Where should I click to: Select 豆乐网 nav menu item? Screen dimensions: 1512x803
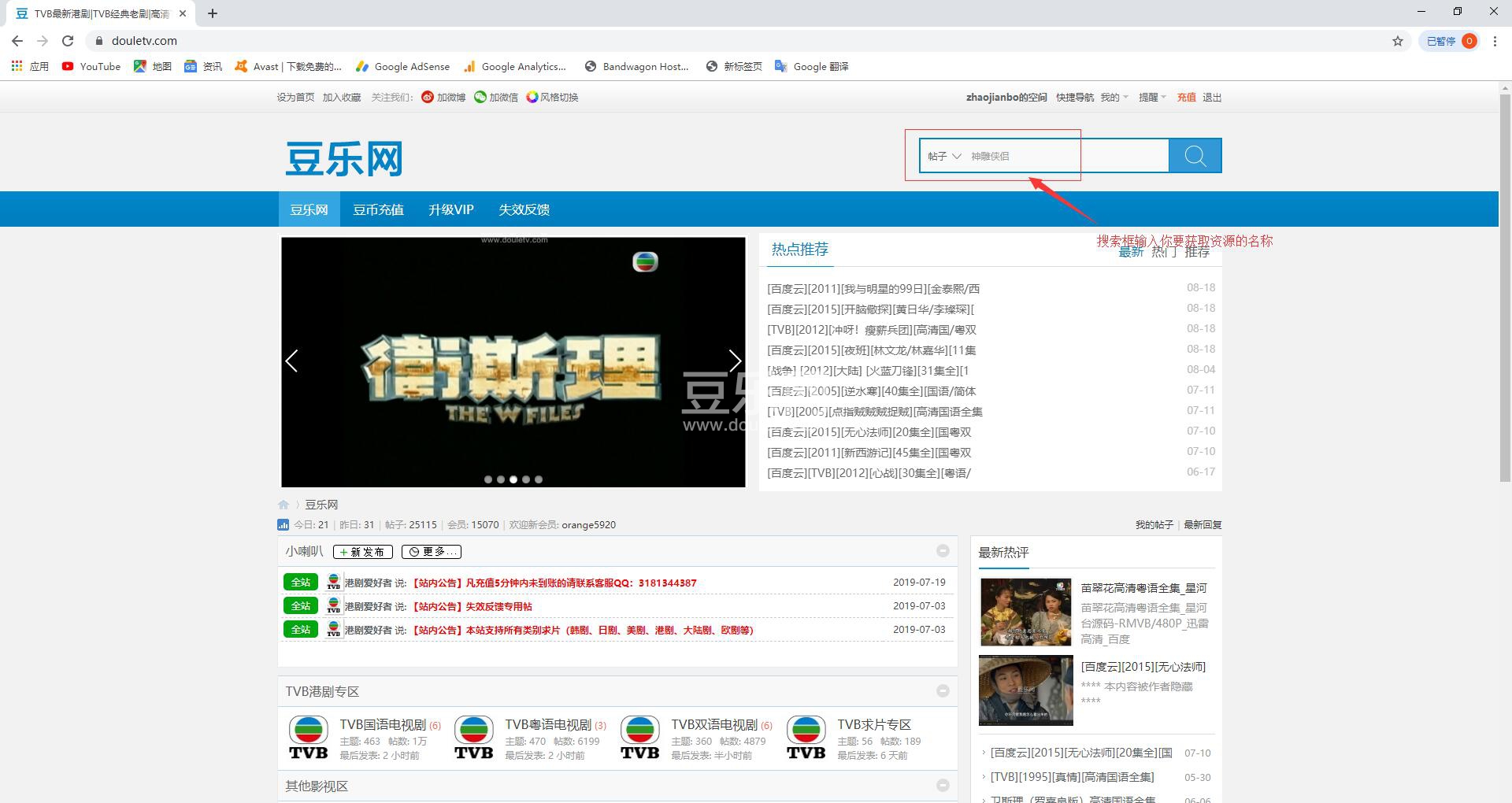(x=309, y=209)
